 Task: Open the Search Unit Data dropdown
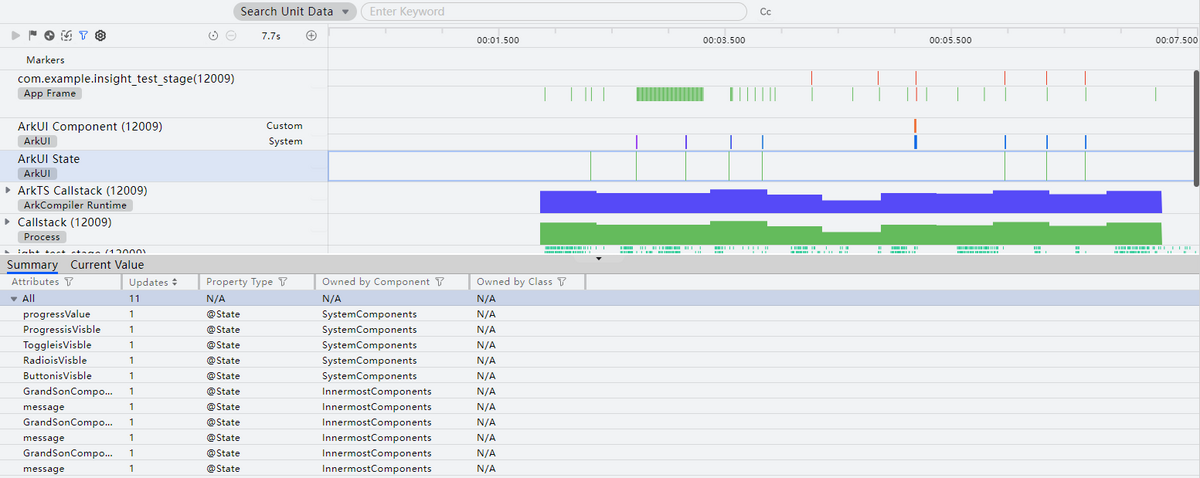(295, 12)
